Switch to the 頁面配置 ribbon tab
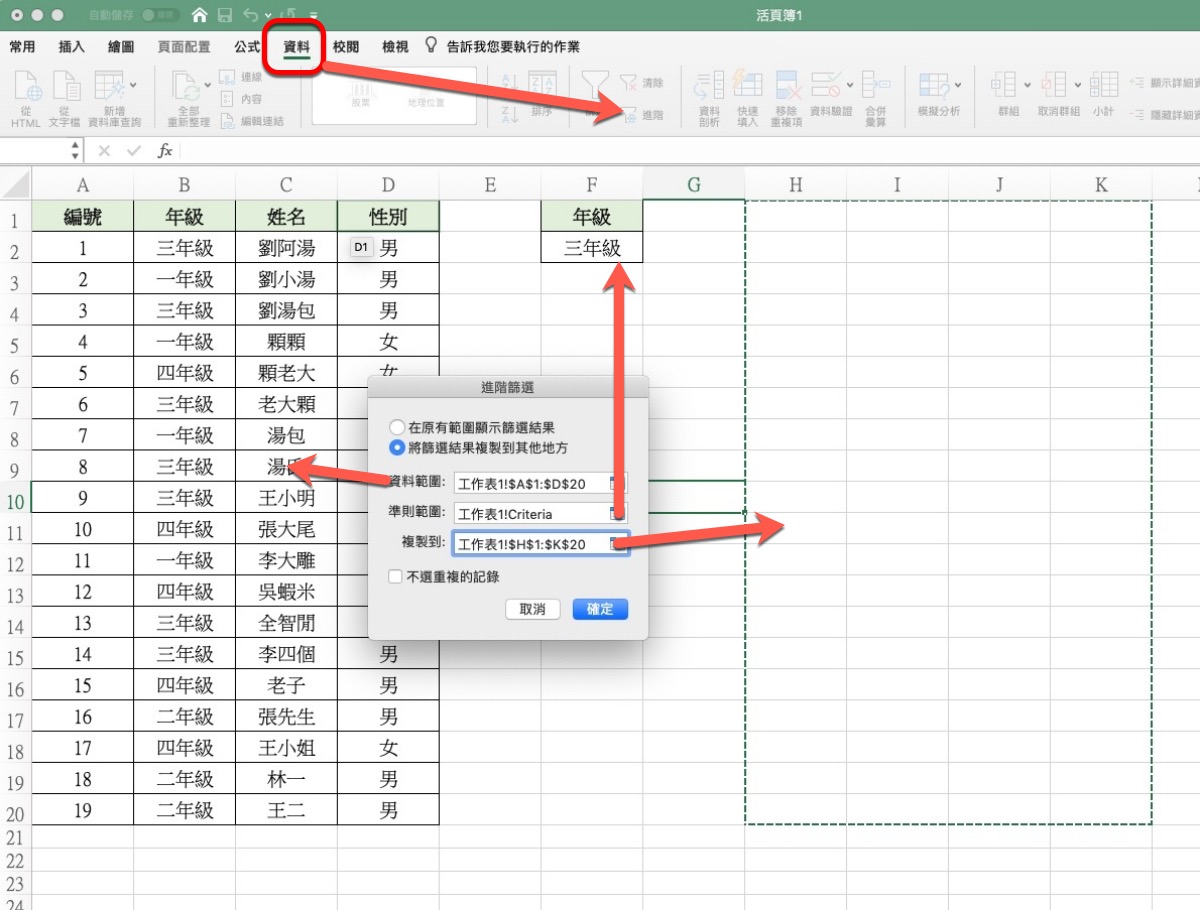1200x910 pixels. [x=184, y=47]
